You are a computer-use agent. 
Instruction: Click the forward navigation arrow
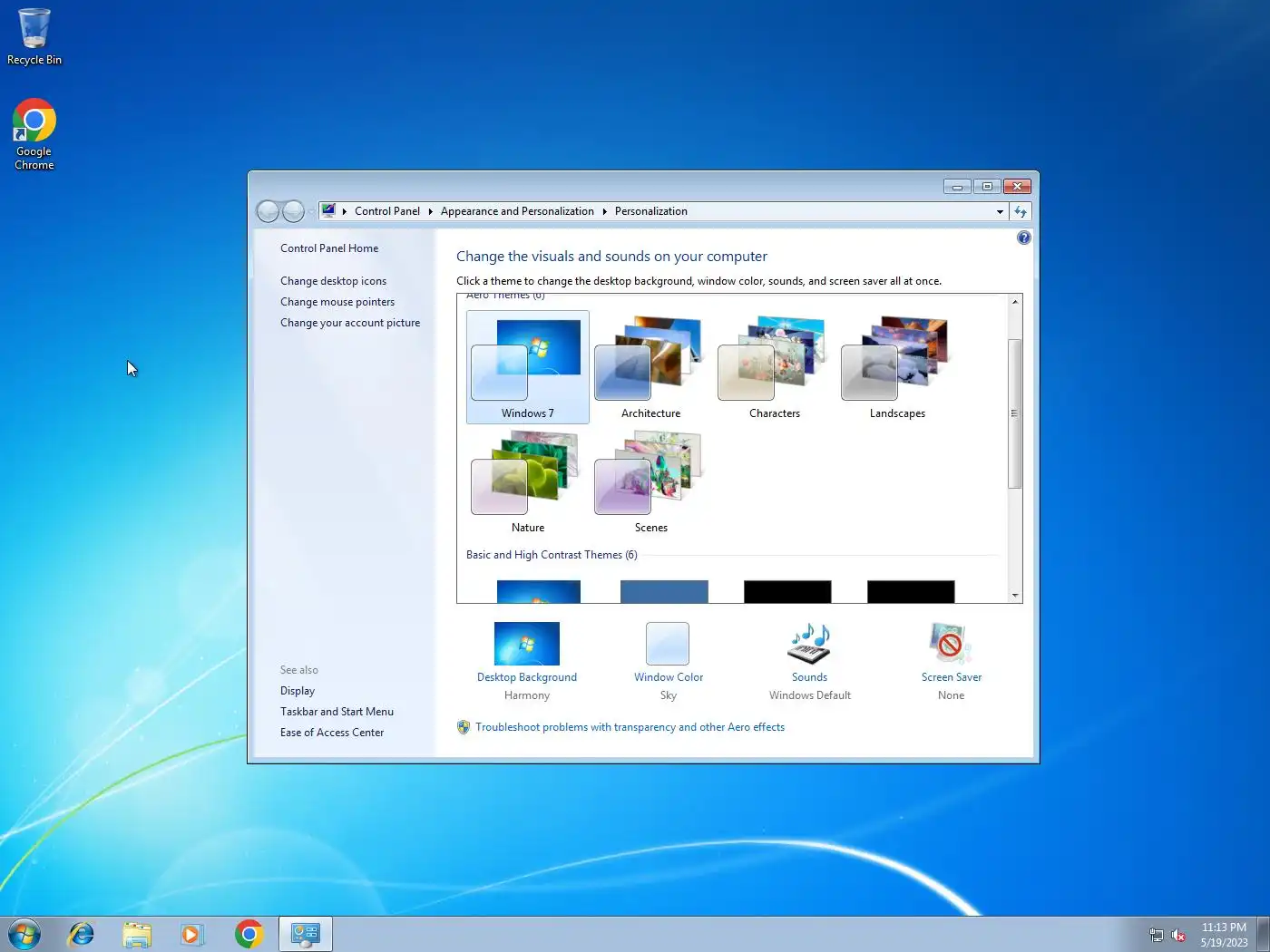pos(293,211)
